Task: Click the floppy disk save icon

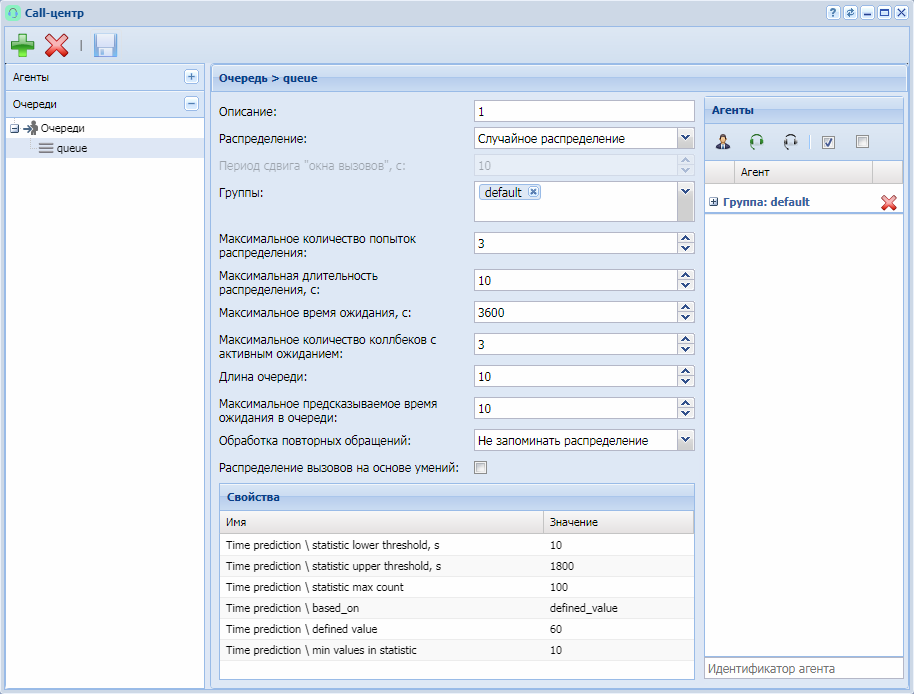Action: 105,45
